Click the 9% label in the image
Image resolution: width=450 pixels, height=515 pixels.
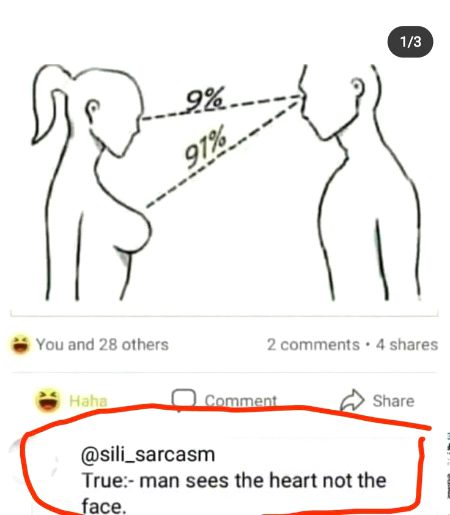pos(204,99)
